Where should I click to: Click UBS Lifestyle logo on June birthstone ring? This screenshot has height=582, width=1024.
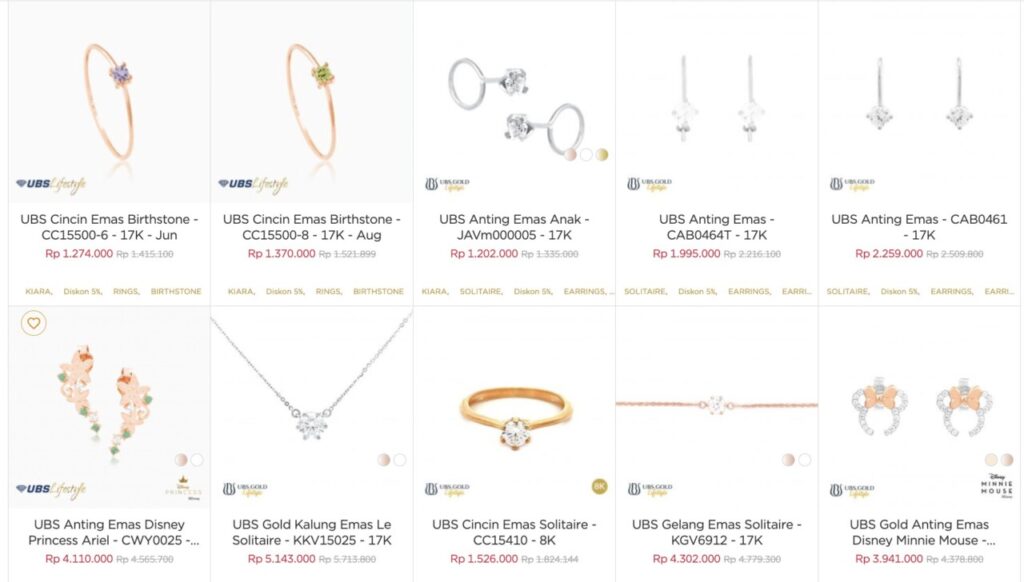[51, 185]
